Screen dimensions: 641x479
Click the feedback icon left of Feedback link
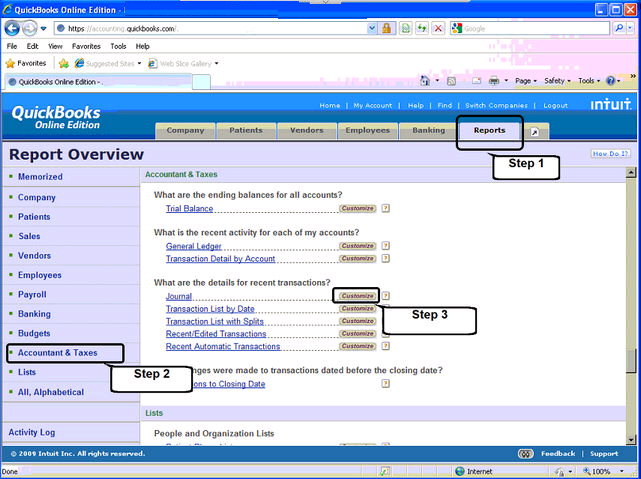526,454
